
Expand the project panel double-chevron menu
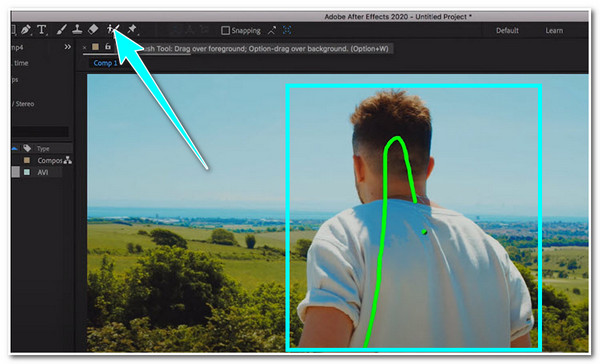click(68, 47)
